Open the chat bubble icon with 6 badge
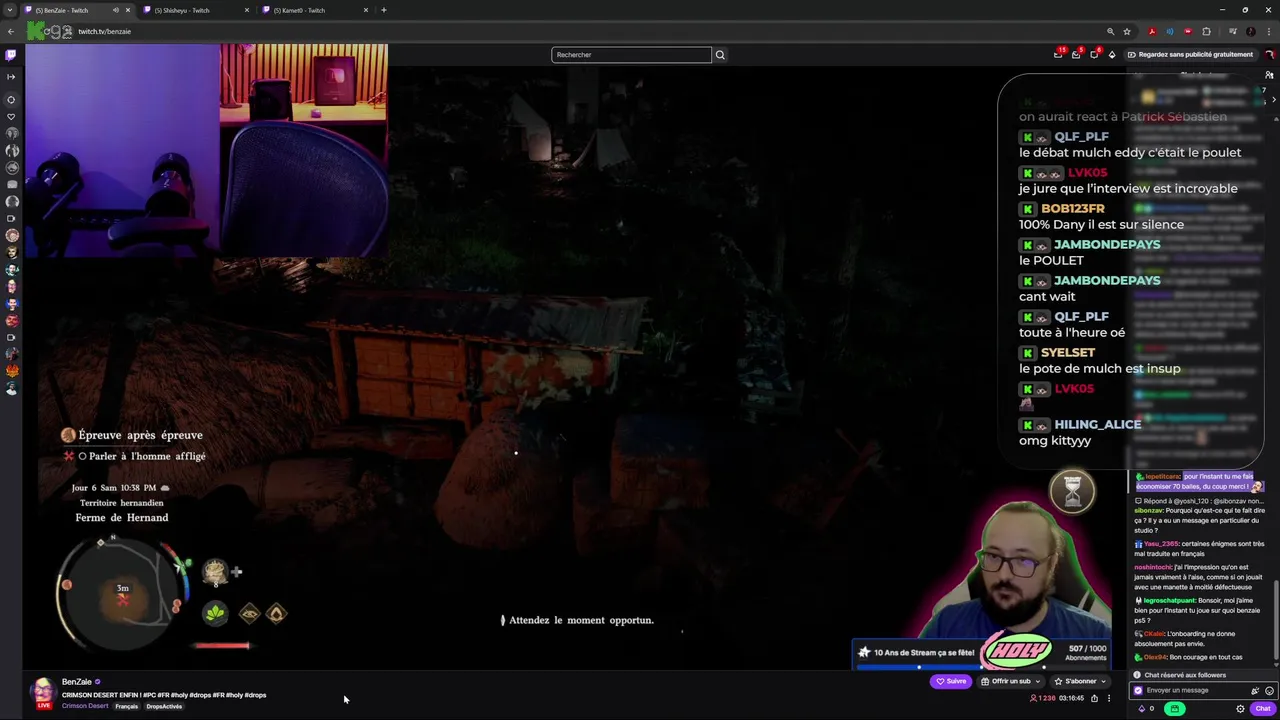Screen dimensions: 1280x720 click(x=1094, y=54)
